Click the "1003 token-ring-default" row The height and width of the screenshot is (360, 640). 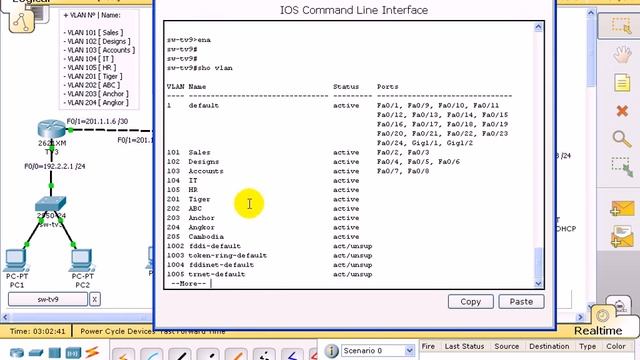269,256
